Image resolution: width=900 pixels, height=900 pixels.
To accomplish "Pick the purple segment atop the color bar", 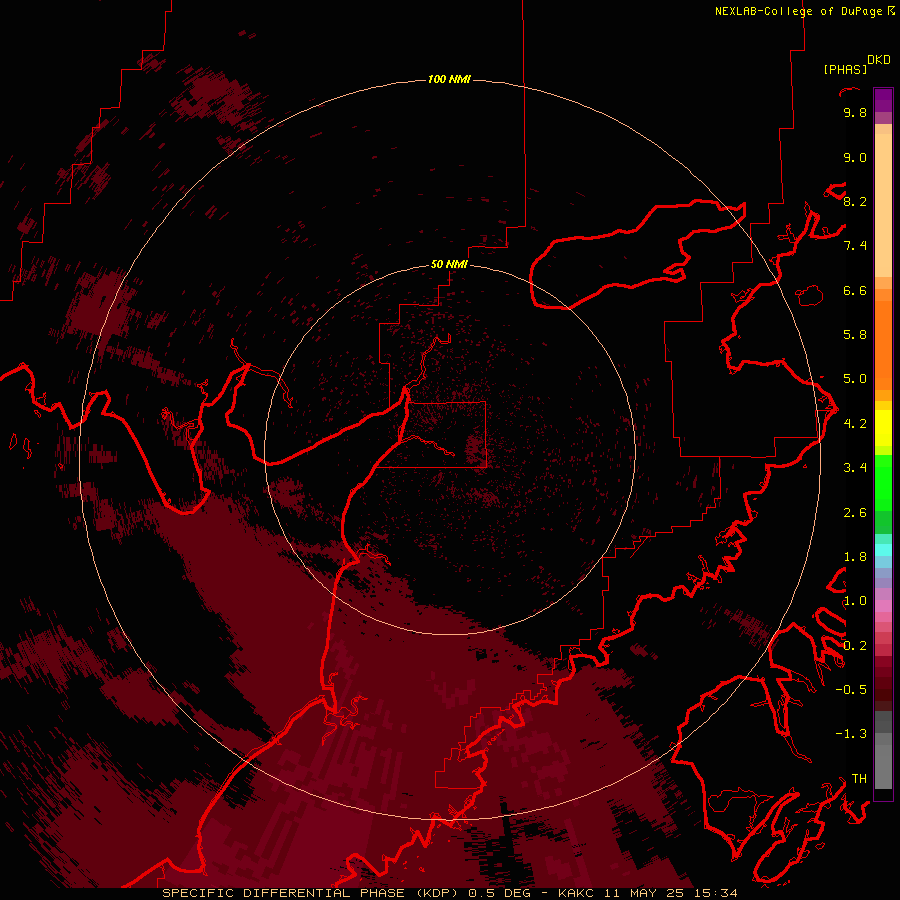I will tap(883, 100).
